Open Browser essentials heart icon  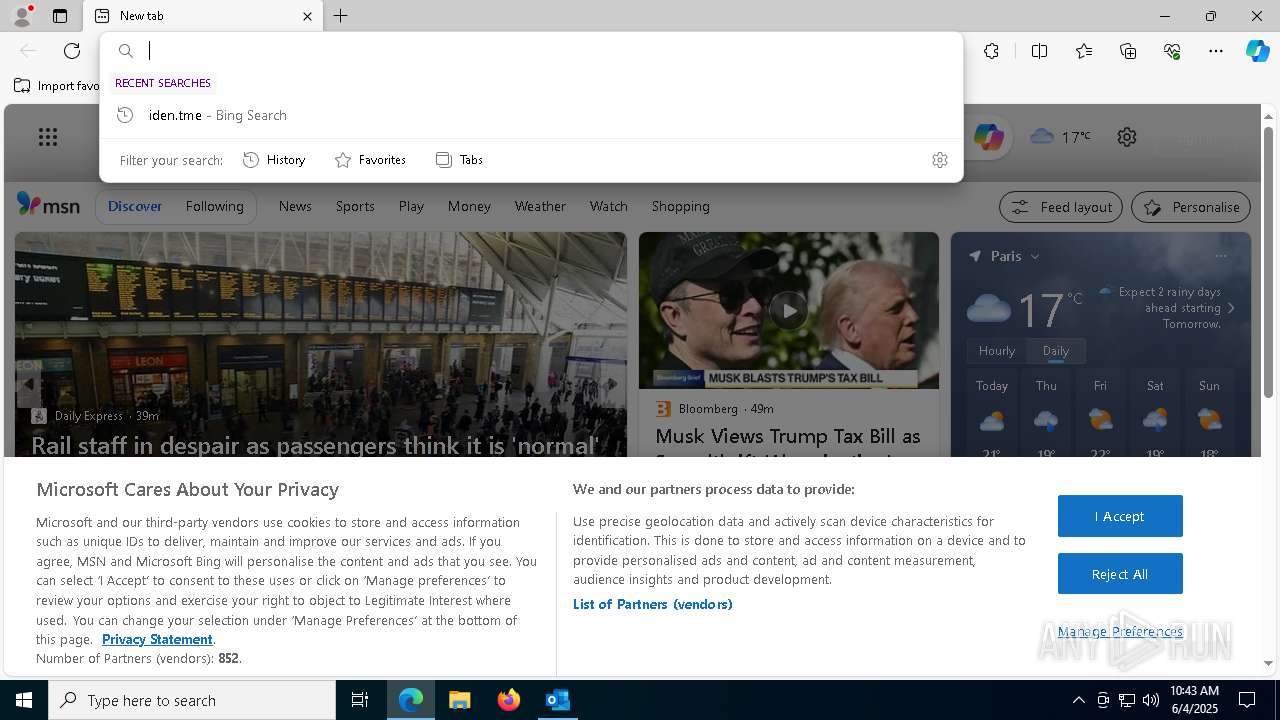[x=1172, y=51]
